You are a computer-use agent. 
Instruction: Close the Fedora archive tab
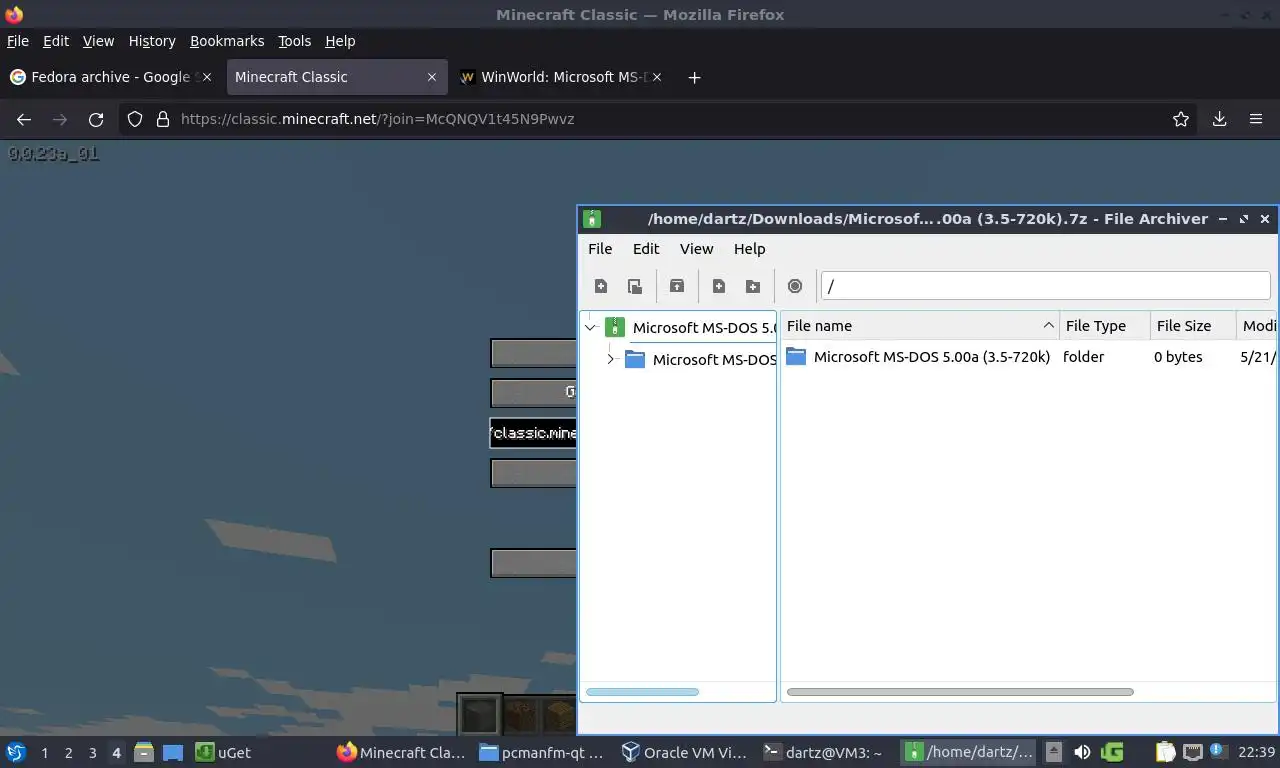coord(207,77)
